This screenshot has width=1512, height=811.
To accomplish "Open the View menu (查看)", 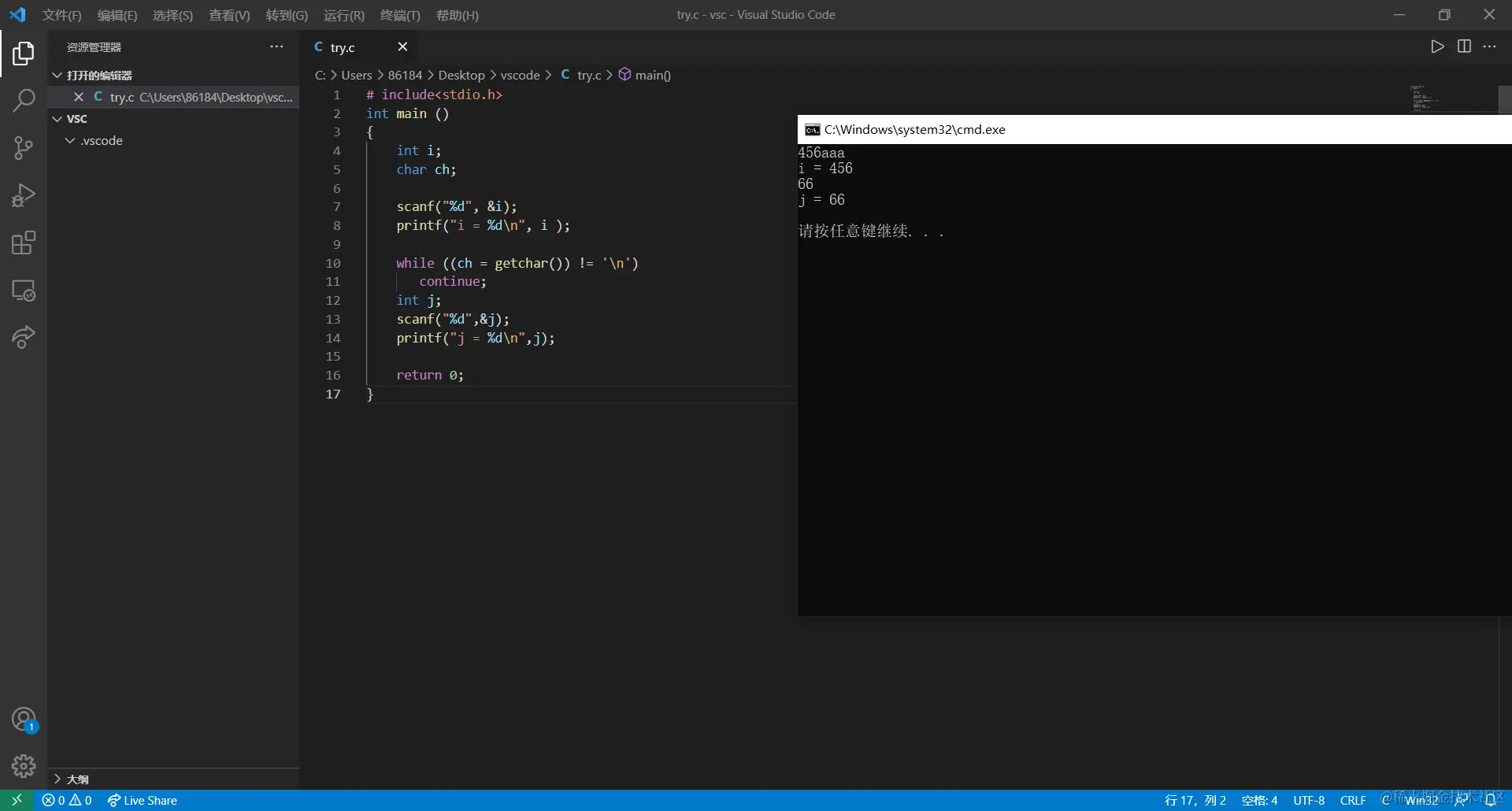I will [x=229, y=15].
